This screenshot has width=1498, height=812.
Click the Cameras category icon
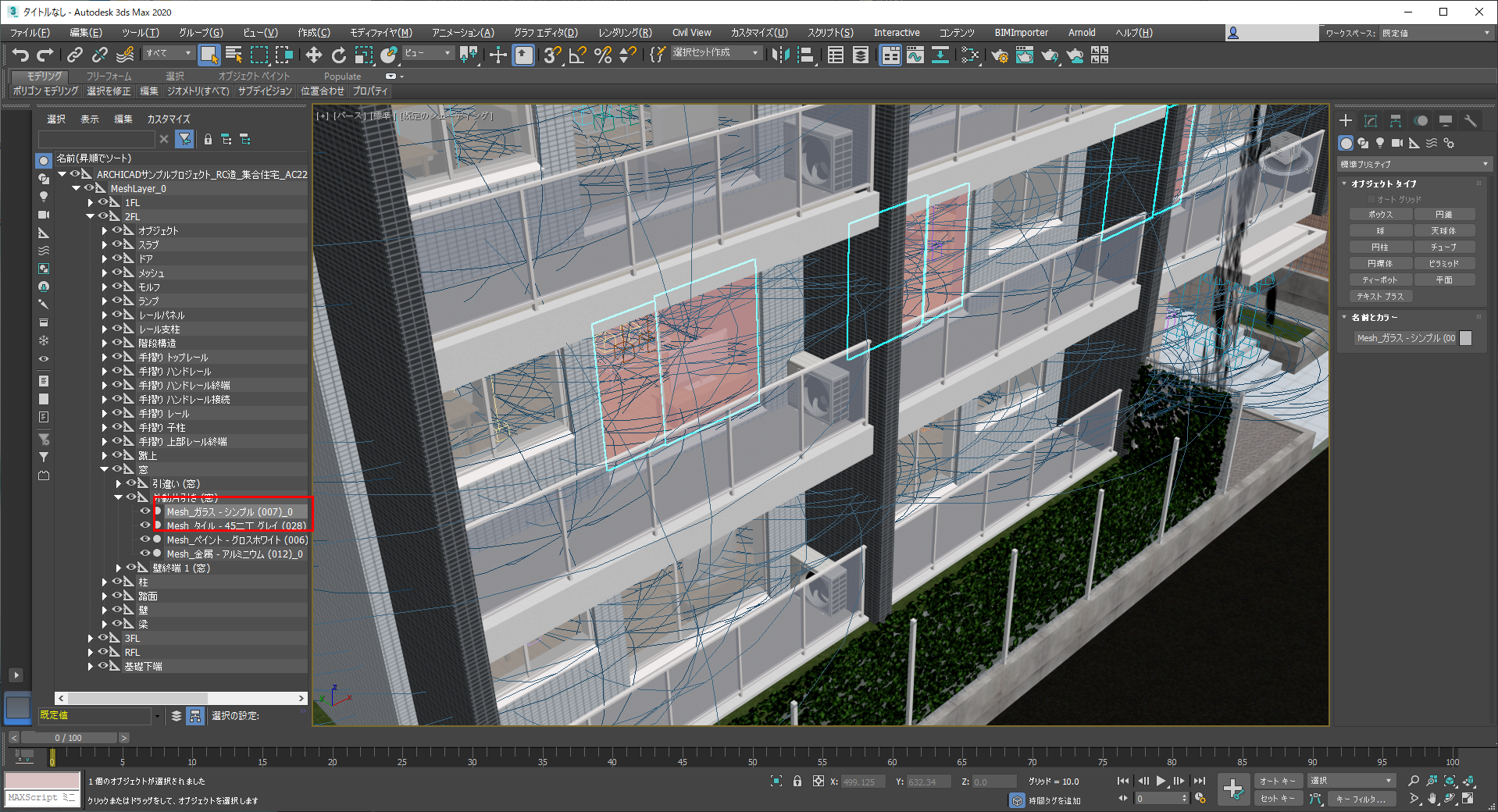pos(1397,143)
